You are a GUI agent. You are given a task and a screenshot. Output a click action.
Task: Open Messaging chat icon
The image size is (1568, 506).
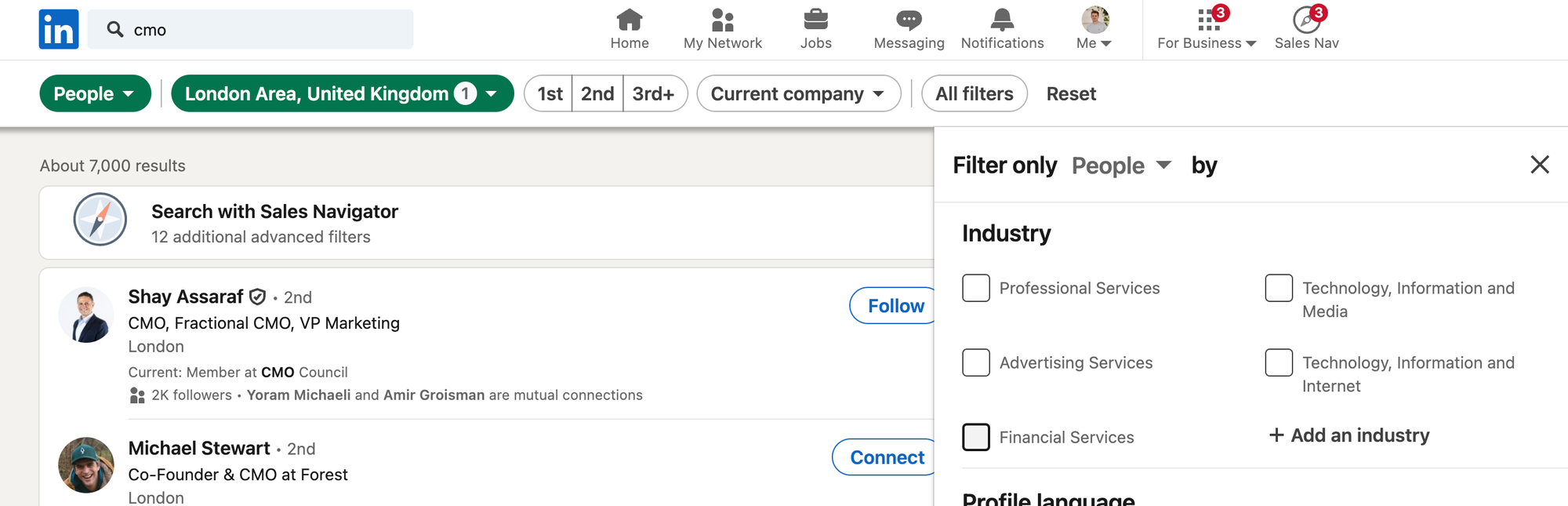click(x=909, y=20)
